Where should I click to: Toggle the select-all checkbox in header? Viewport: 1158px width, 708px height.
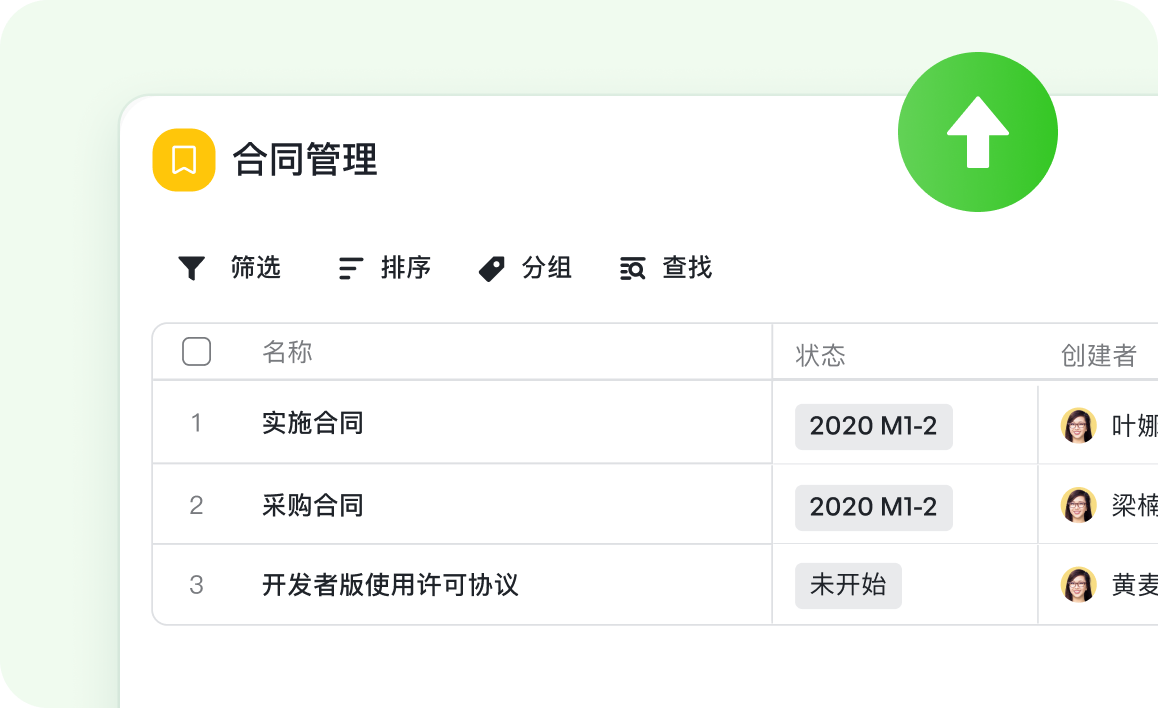pyautogui.click(x=197, y=352)
